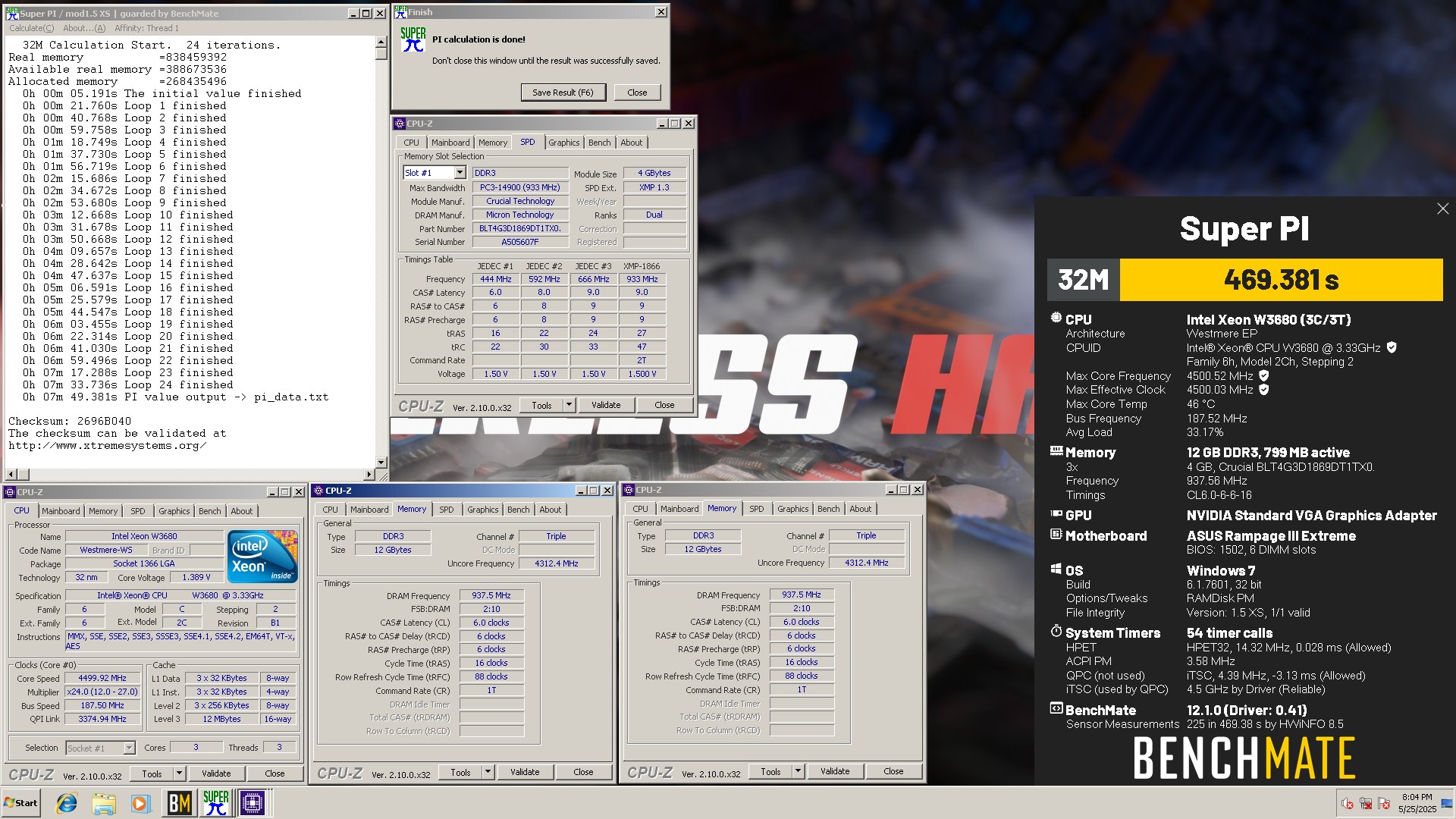Switch to Mainboard tab in CPU-Z SPD window
The height and width of the screenshot is (819, 1456).
point(450,143)
